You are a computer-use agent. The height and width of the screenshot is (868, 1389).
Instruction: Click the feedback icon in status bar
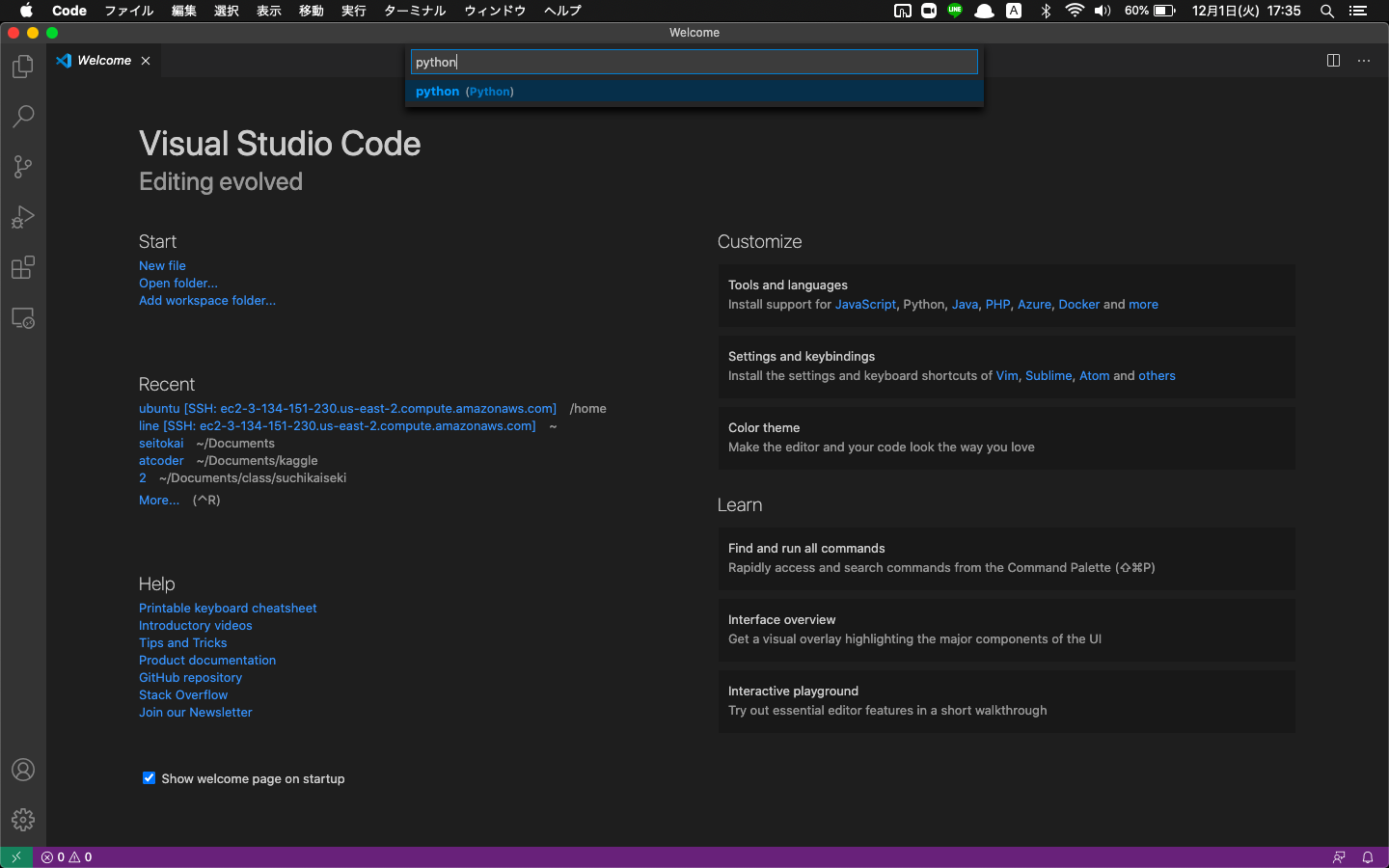pos(1339,857)
